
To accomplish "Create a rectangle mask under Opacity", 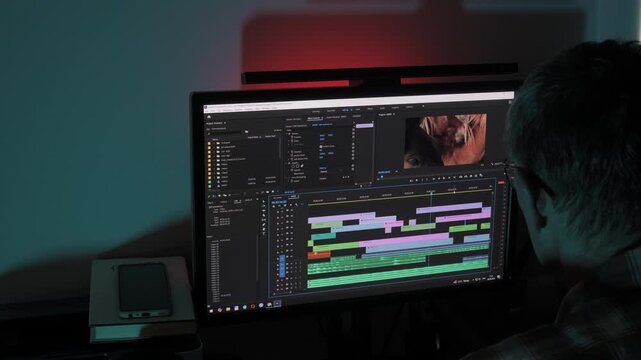I will click(297, 166).
